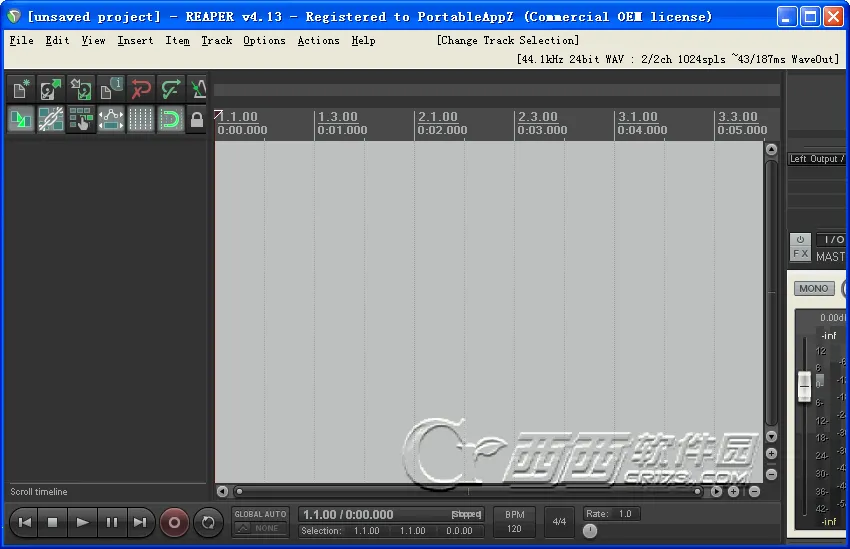Click the 4/4 time signature box
The height and width of the screenshot is (549, 850).
[x=559, y=521]
